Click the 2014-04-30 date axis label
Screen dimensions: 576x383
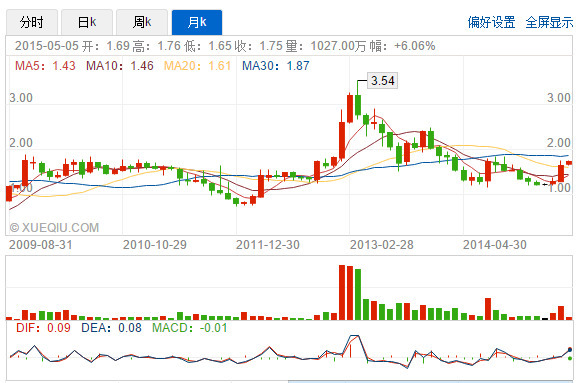click(495, 245)
